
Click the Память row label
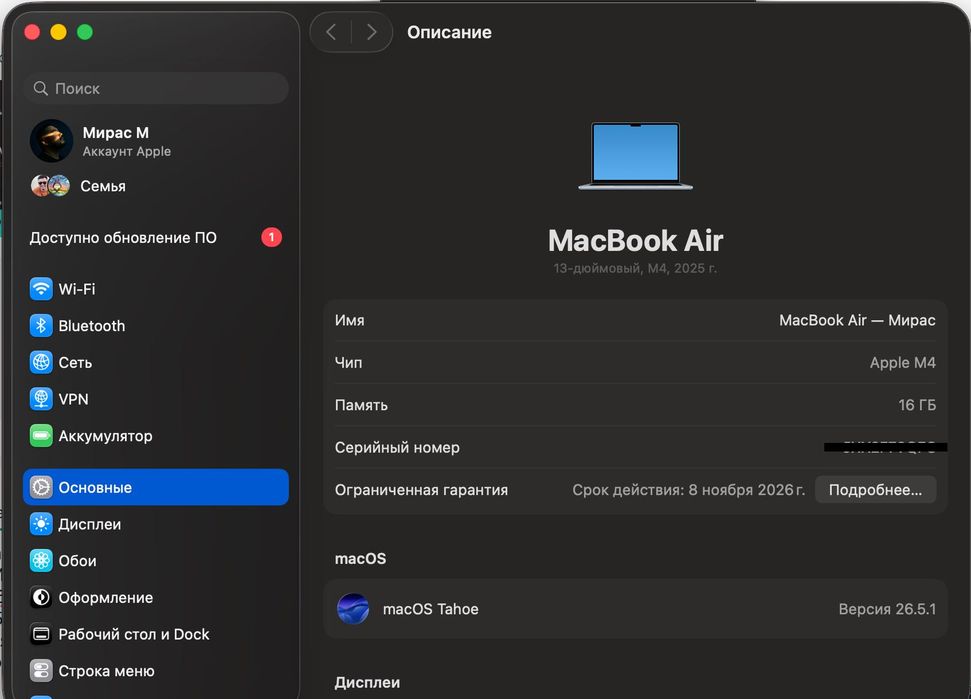[x=361, y=405]
